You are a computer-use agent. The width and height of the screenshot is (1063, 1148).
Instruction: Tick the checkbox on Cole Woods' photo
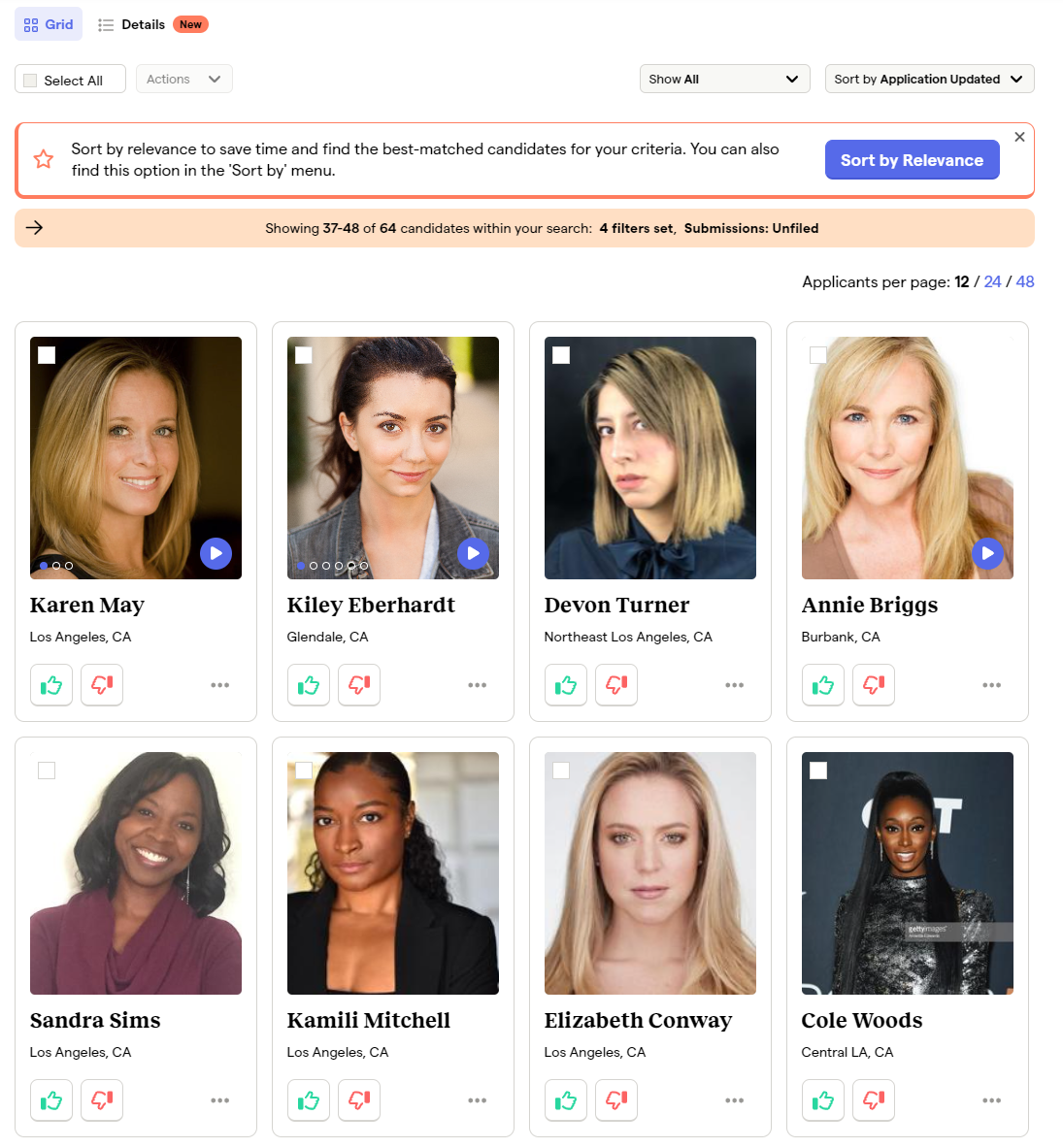[x=818, y=771]
